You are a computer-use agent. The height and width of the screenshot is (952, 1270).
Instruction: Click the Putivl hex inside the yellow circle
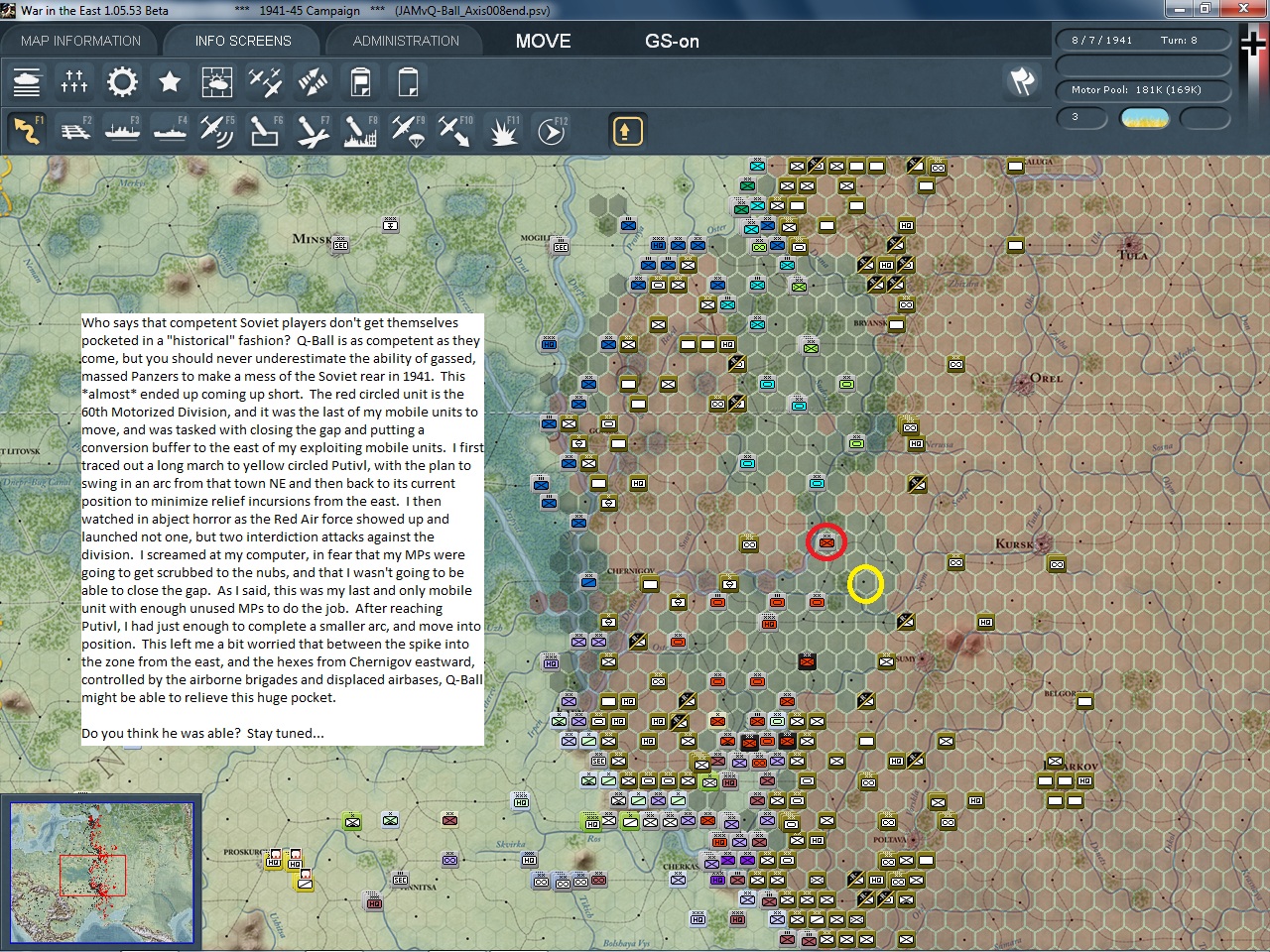865,584
